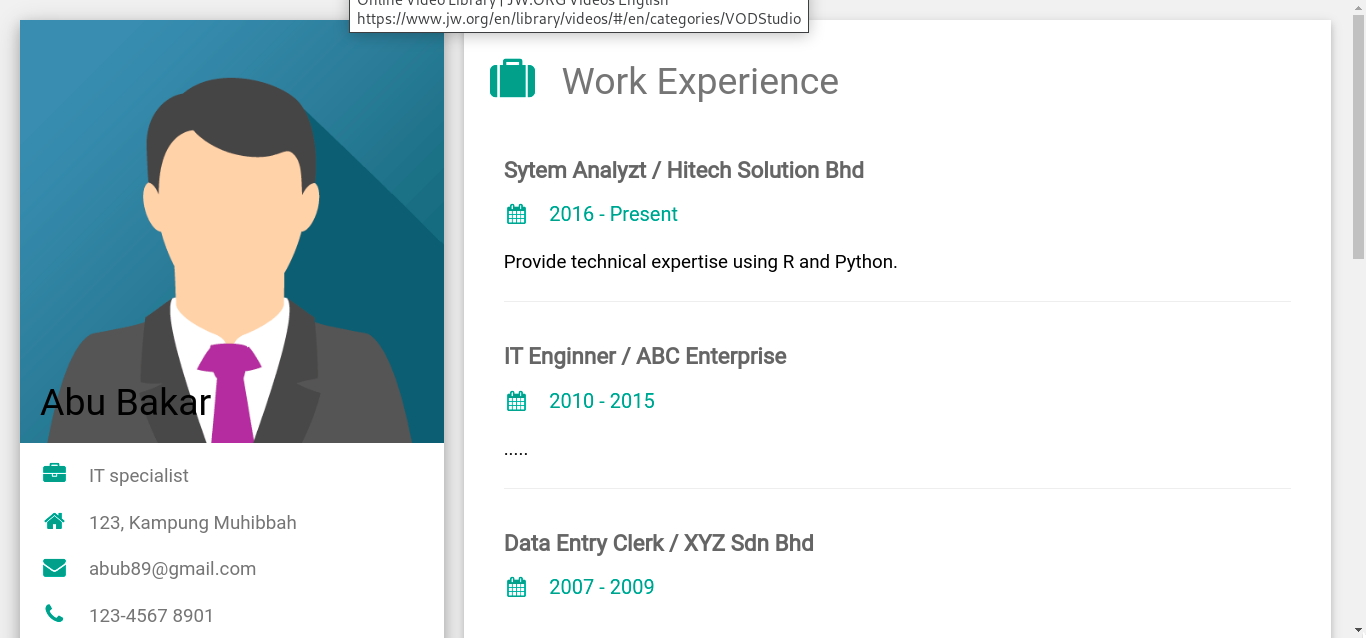Click Sytem Analyzt / Hitech Solution Bhd title
This screenshot has width=1366, height=638.
click(684, 170)
